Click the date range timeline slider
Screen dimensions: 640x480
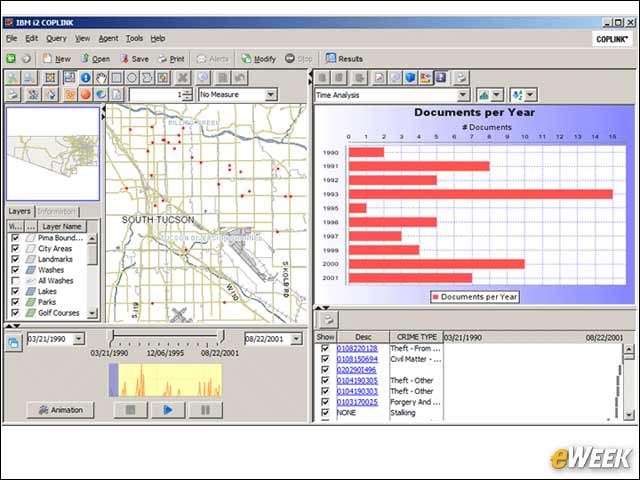click(168, 336)
